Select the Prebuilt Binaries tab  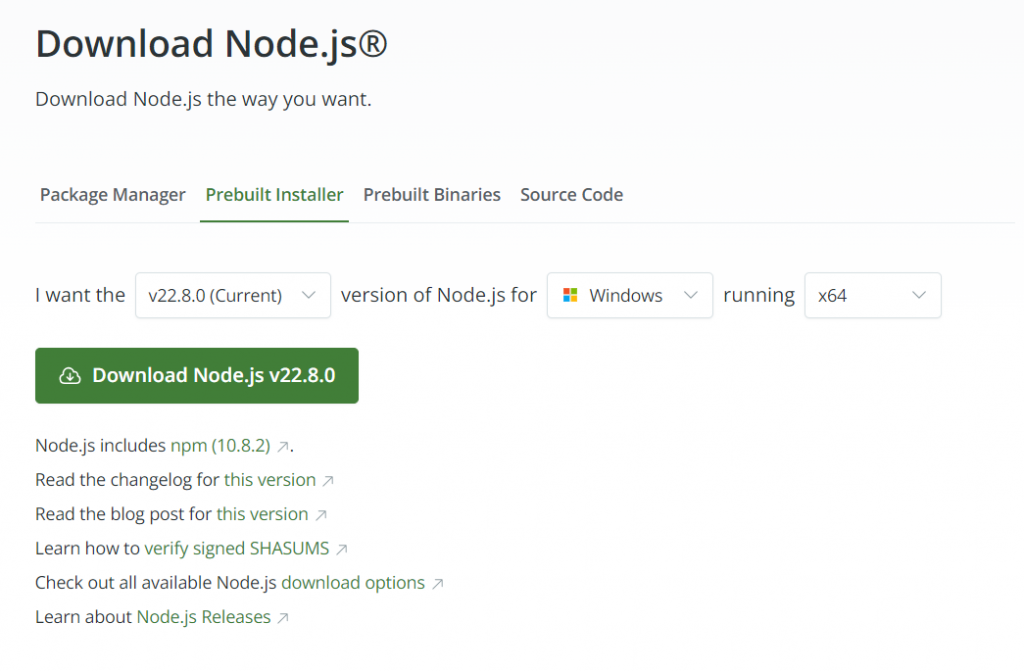pos(432,195)
